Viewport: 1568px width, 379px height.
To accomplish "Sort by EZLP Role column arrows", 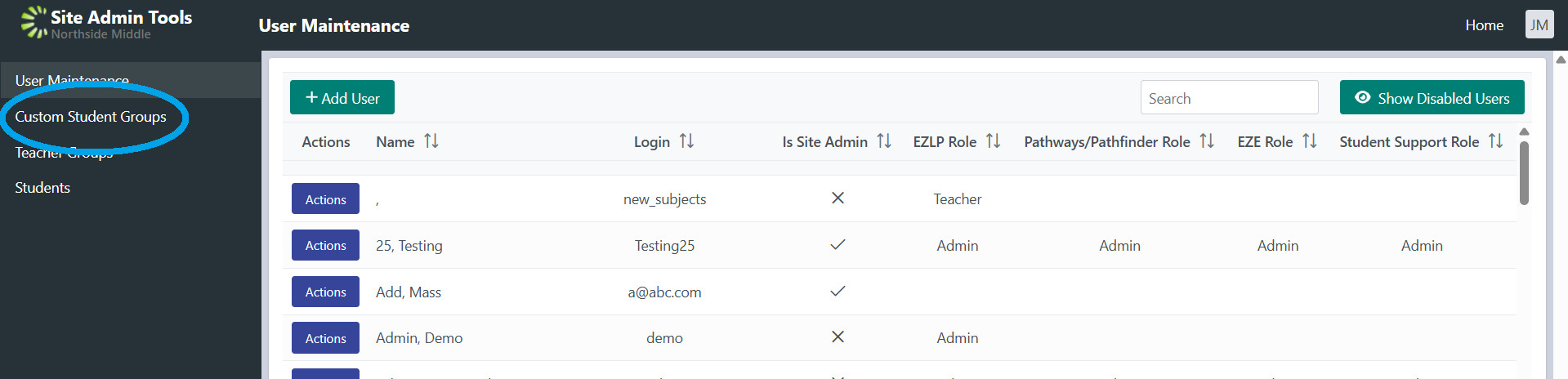I will pyautogui.click(x=993, y=141).
